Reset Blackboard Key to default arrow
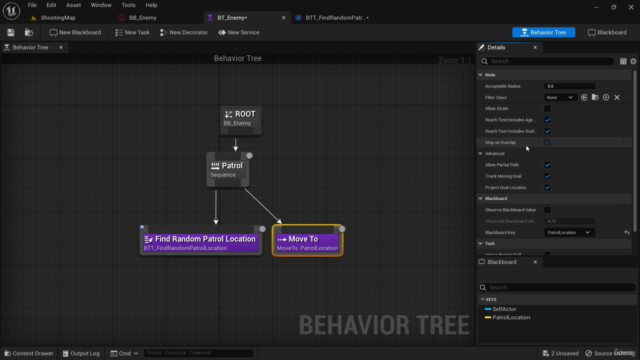 point(627,233)
